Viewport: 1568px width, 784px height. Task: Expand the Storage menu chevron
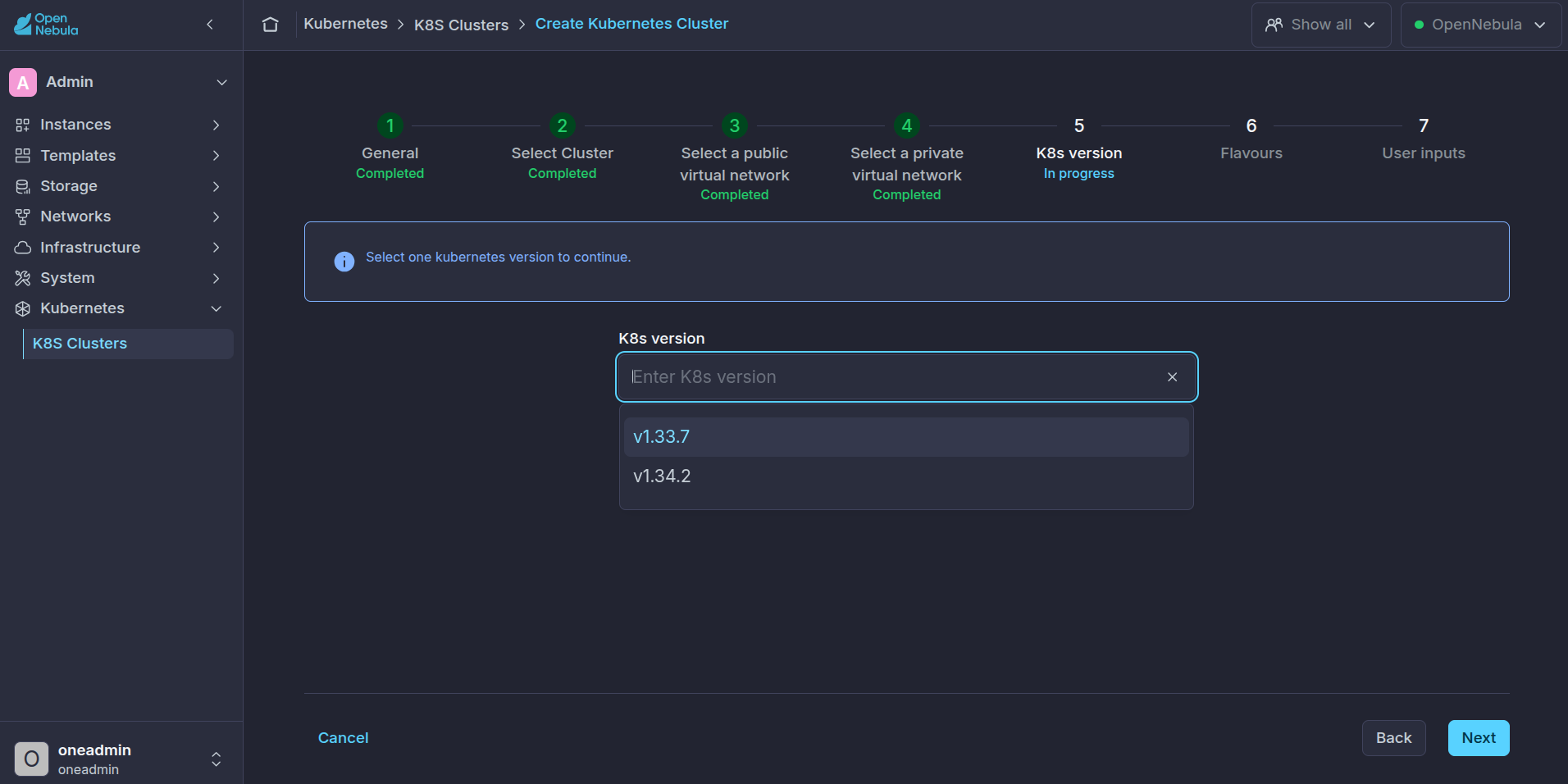click(x=216, y=186)
